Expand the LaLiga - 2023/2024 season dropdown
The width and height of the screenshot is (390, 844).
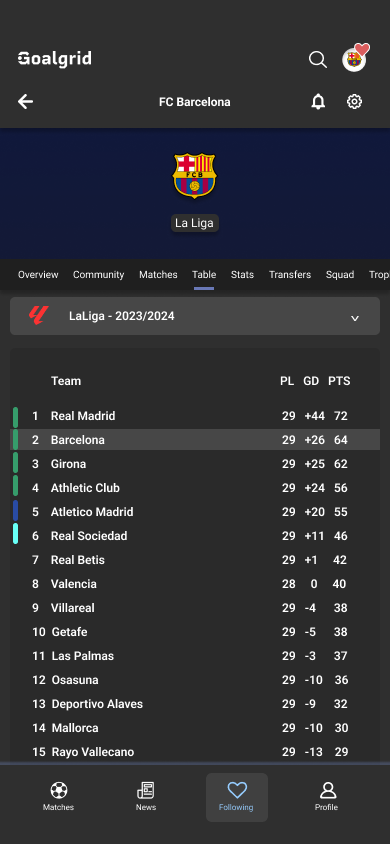[x=195, y=316]
